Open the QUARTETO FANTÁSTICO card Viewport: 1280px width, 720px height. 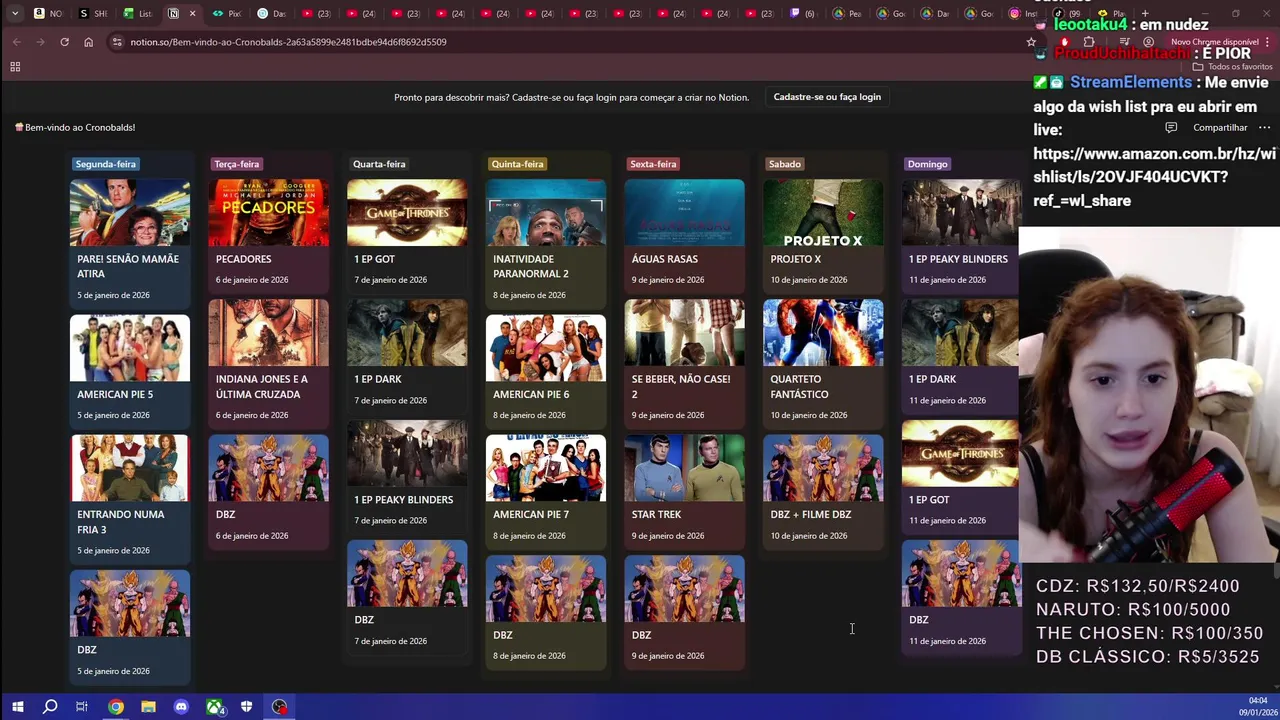coord(823,364)
